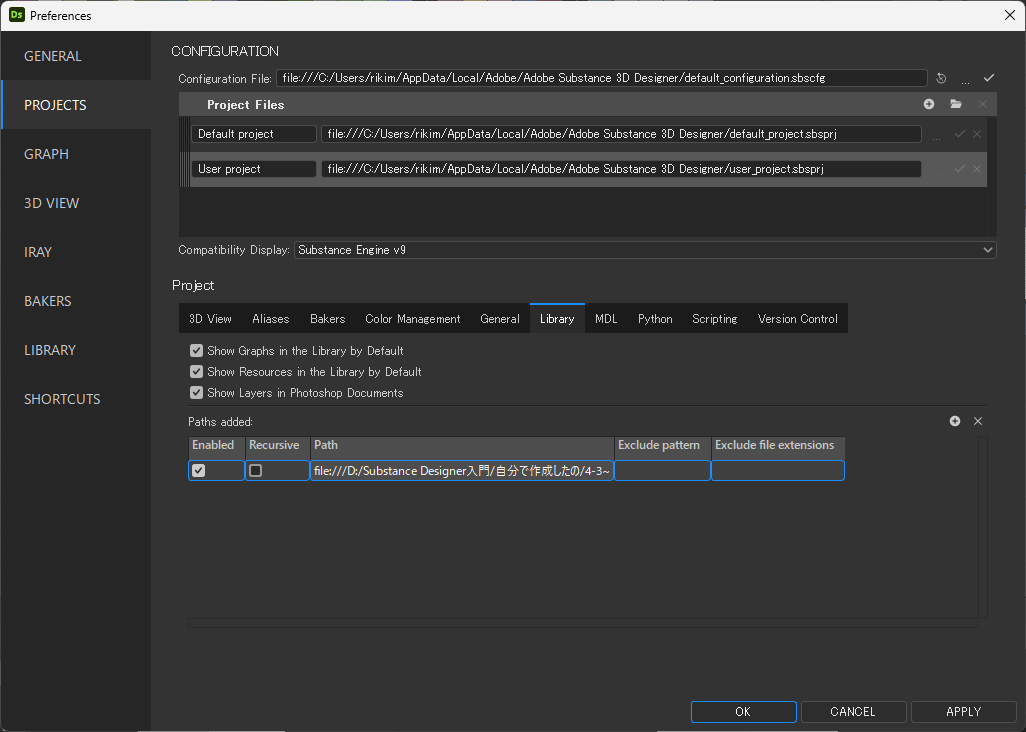1026x732 pixels.
Task: Select the Library project tab
Action: 557,319
